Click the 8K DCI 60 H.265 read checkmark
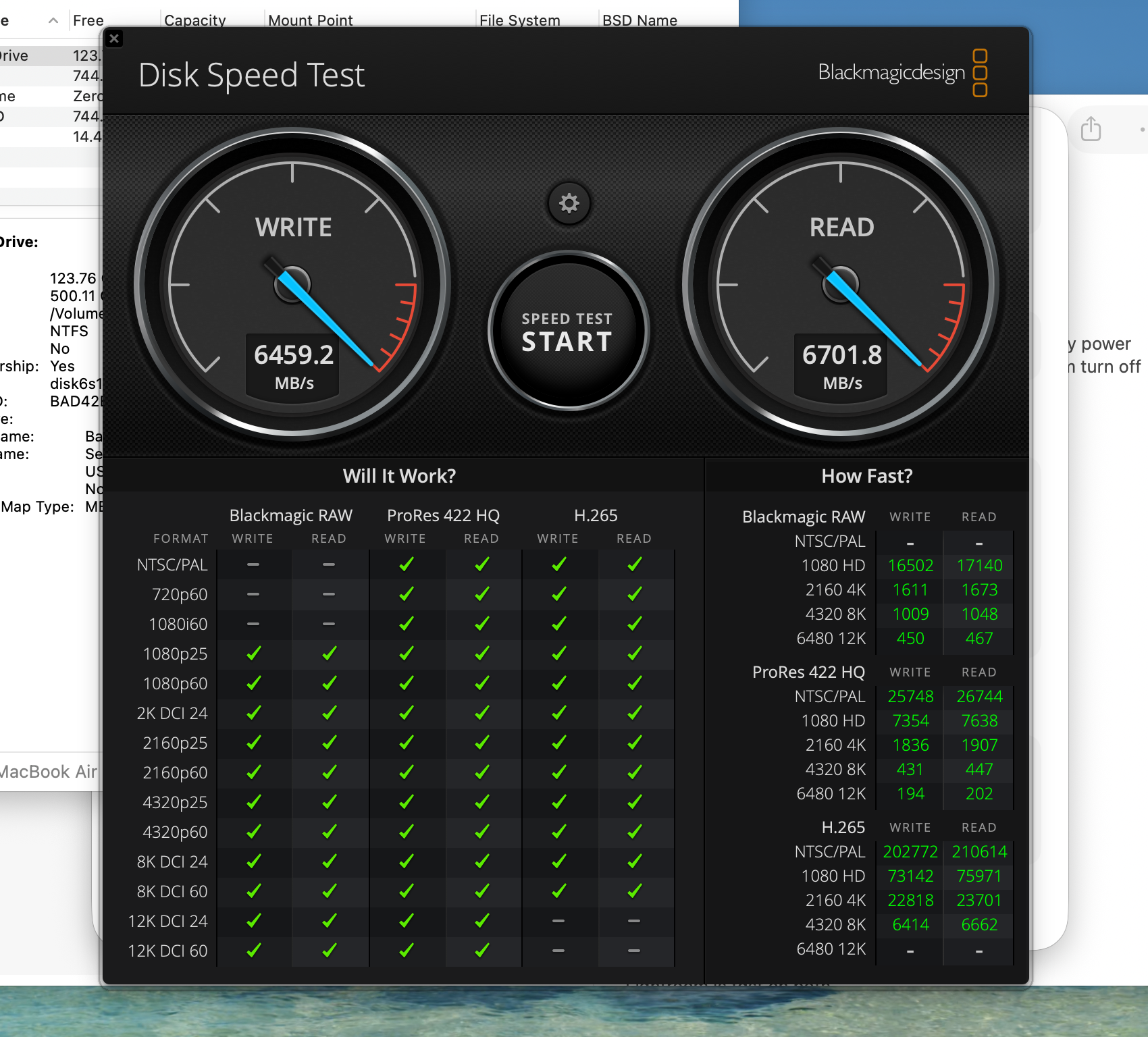 [634, 891]
